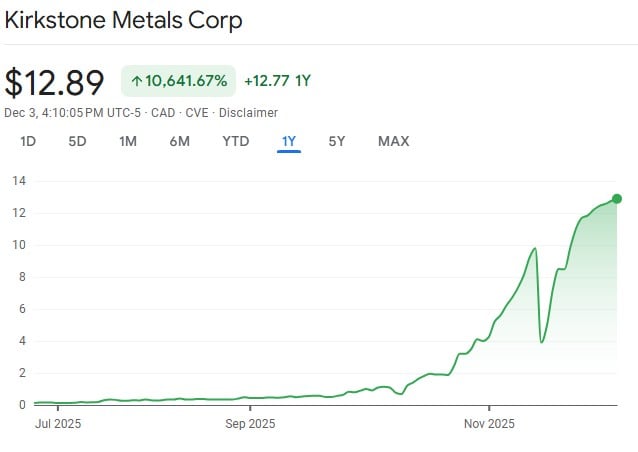Click the green endpoint dot on chart
Image resolution: width=638 pixels, height=452 pixels.
617,198
